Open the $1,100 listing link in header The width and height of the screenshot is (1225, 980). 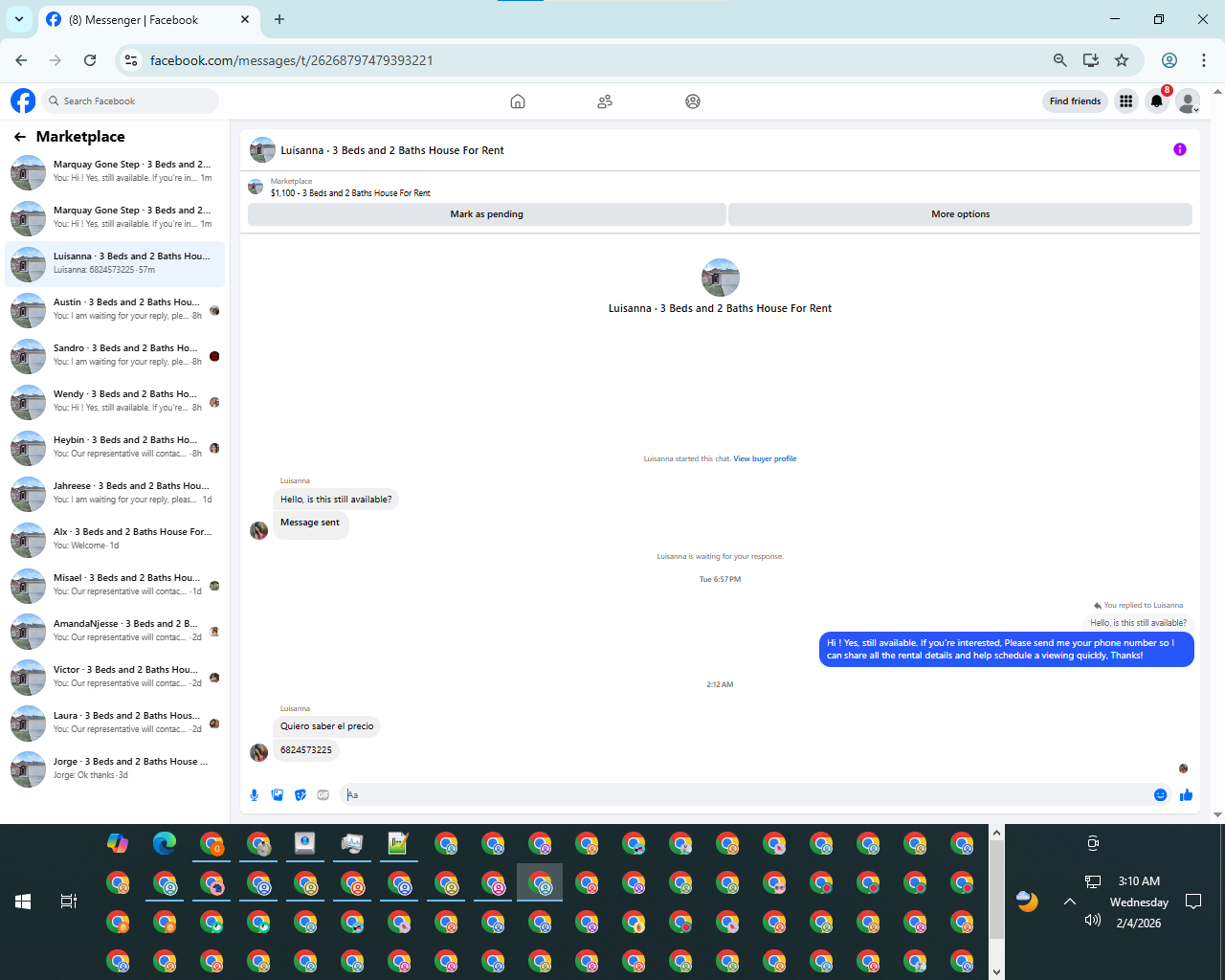[x=350, y=193]
